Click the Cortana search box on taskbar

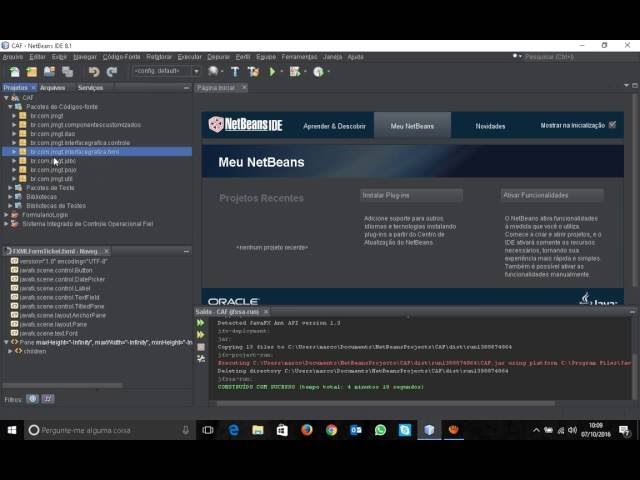click(x=109, y=430)
